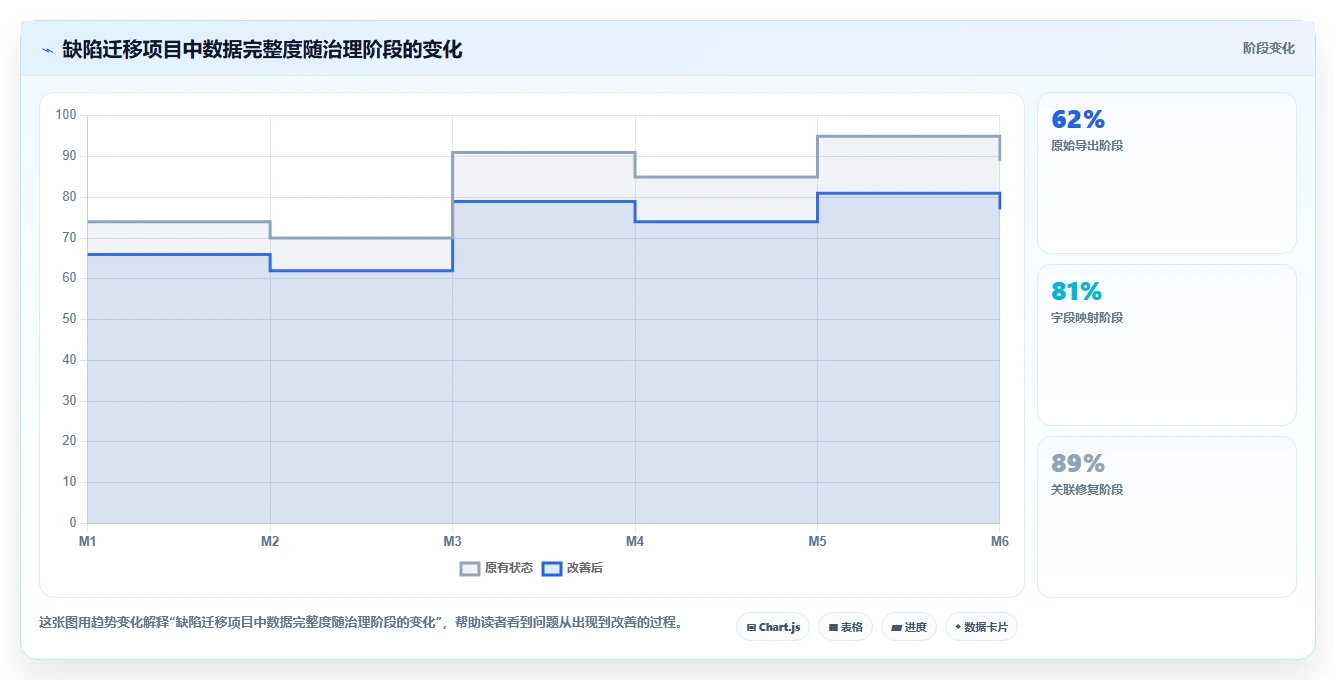Click the M4 x-axis label
This screenshot has width=1336, height=680.
click(635, 541)
